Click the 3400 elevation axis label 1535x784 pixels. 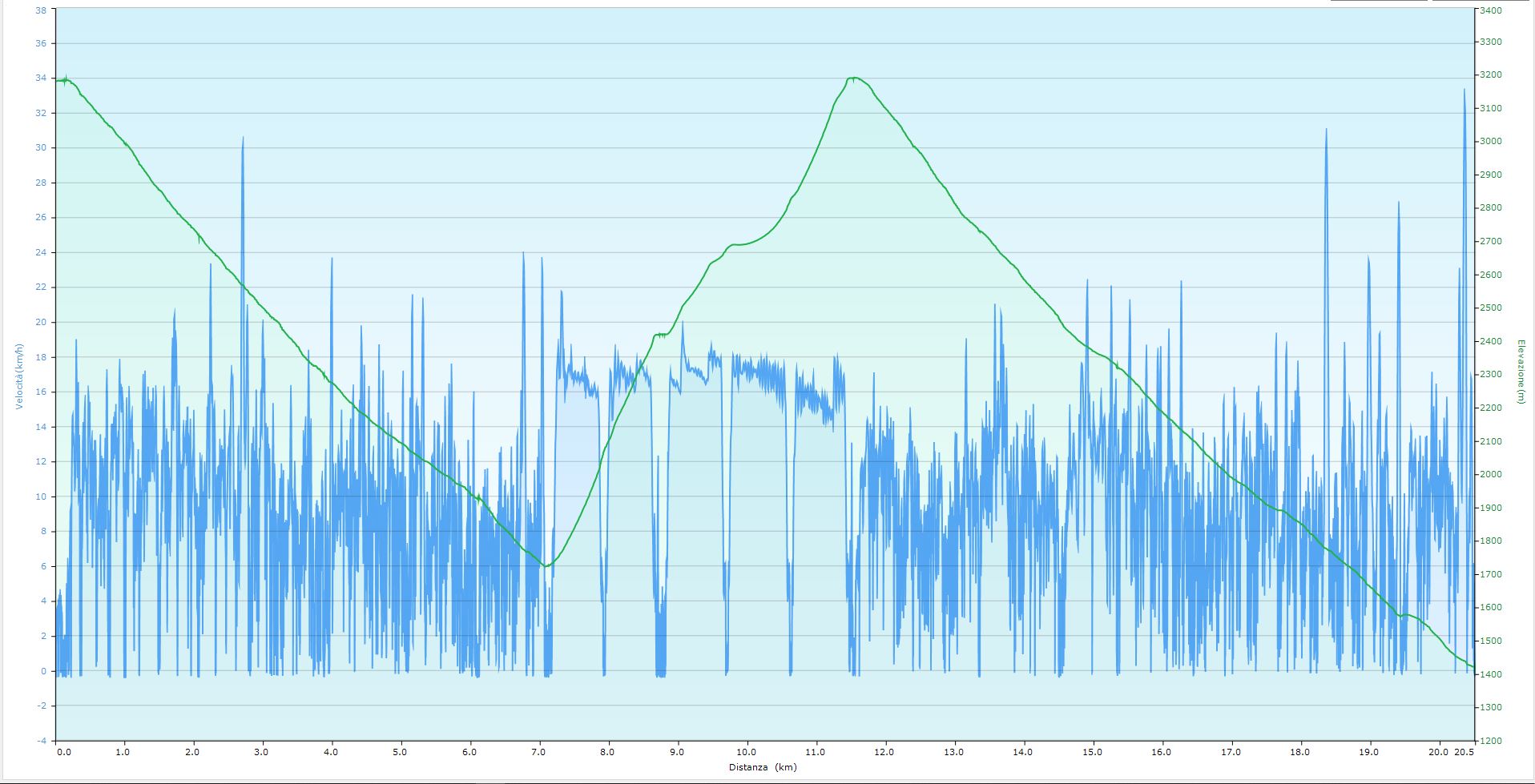1491,10
